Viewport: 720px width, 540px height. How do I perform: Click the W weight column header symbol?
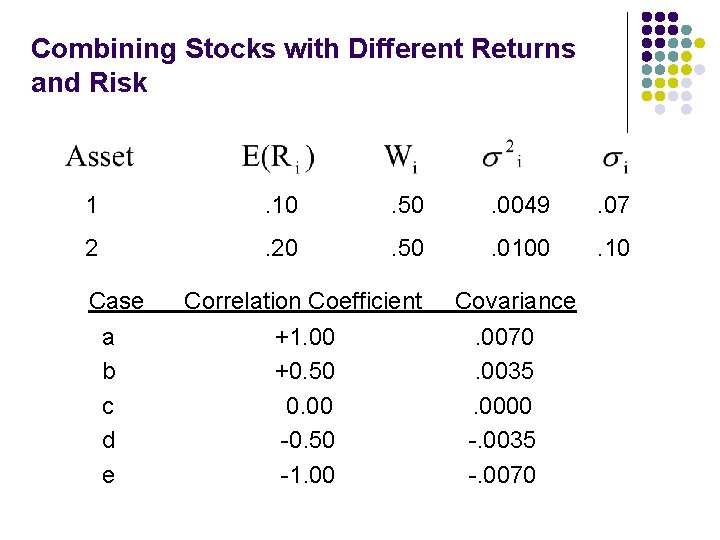coord(401,157)
